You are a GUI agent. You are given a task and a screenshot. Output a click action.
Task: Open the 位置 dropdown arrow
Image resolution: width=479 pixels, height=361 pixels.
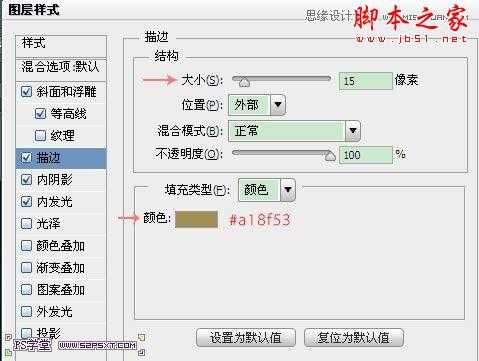(278, 105)
